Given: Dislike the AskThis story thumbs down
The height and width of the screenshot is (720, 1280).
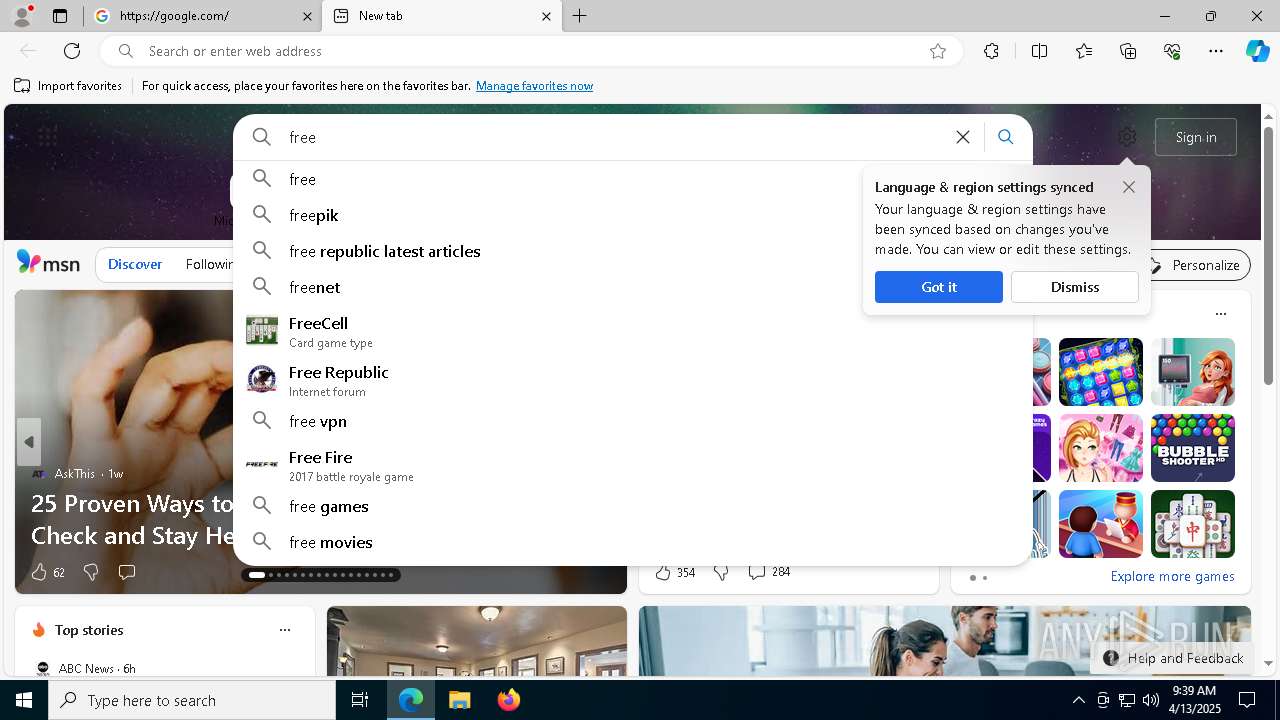Looking at the screenshot, I should tap(91, 572).
